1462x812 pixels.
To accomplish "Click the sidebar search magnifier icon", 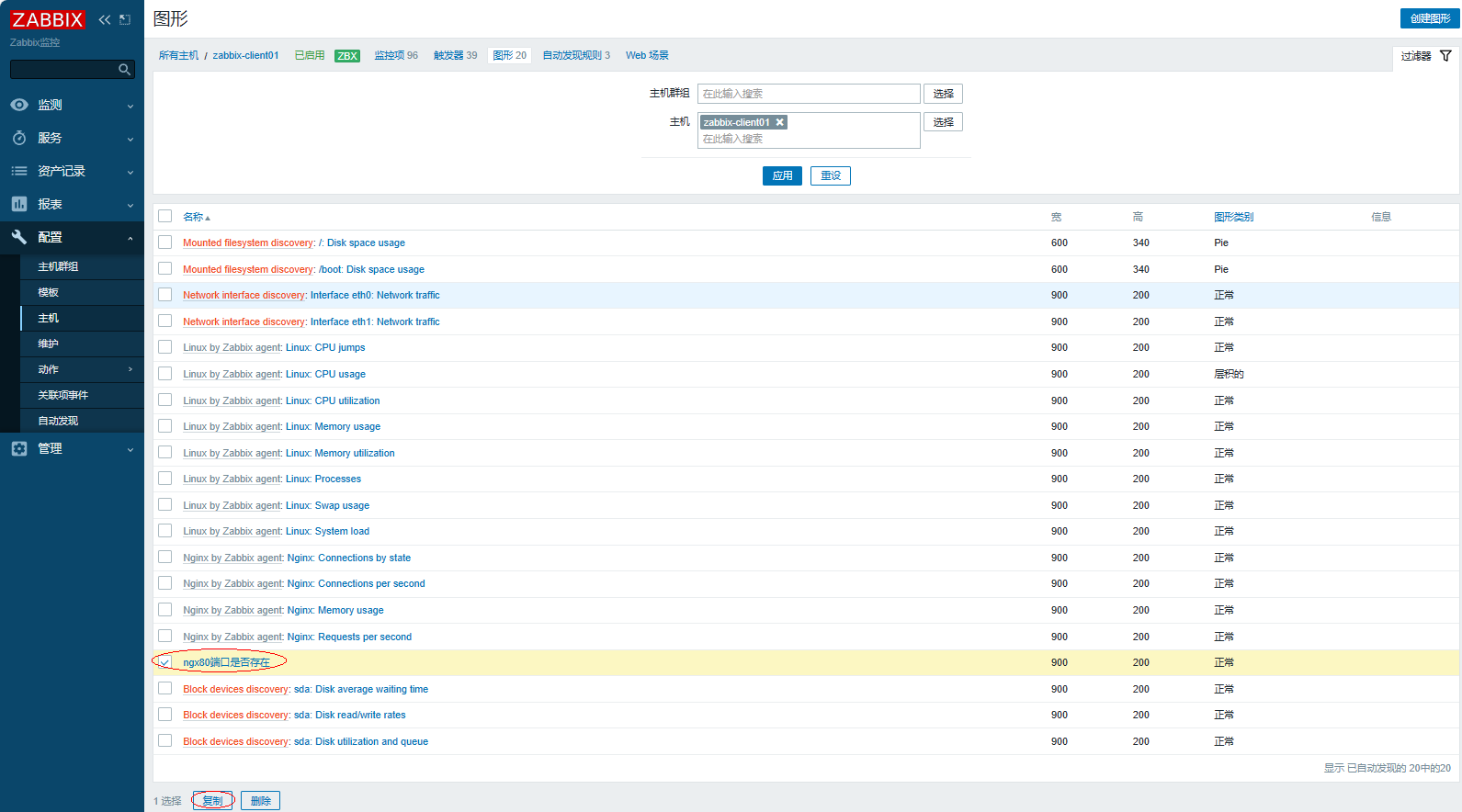I will [x=124, y=70].
